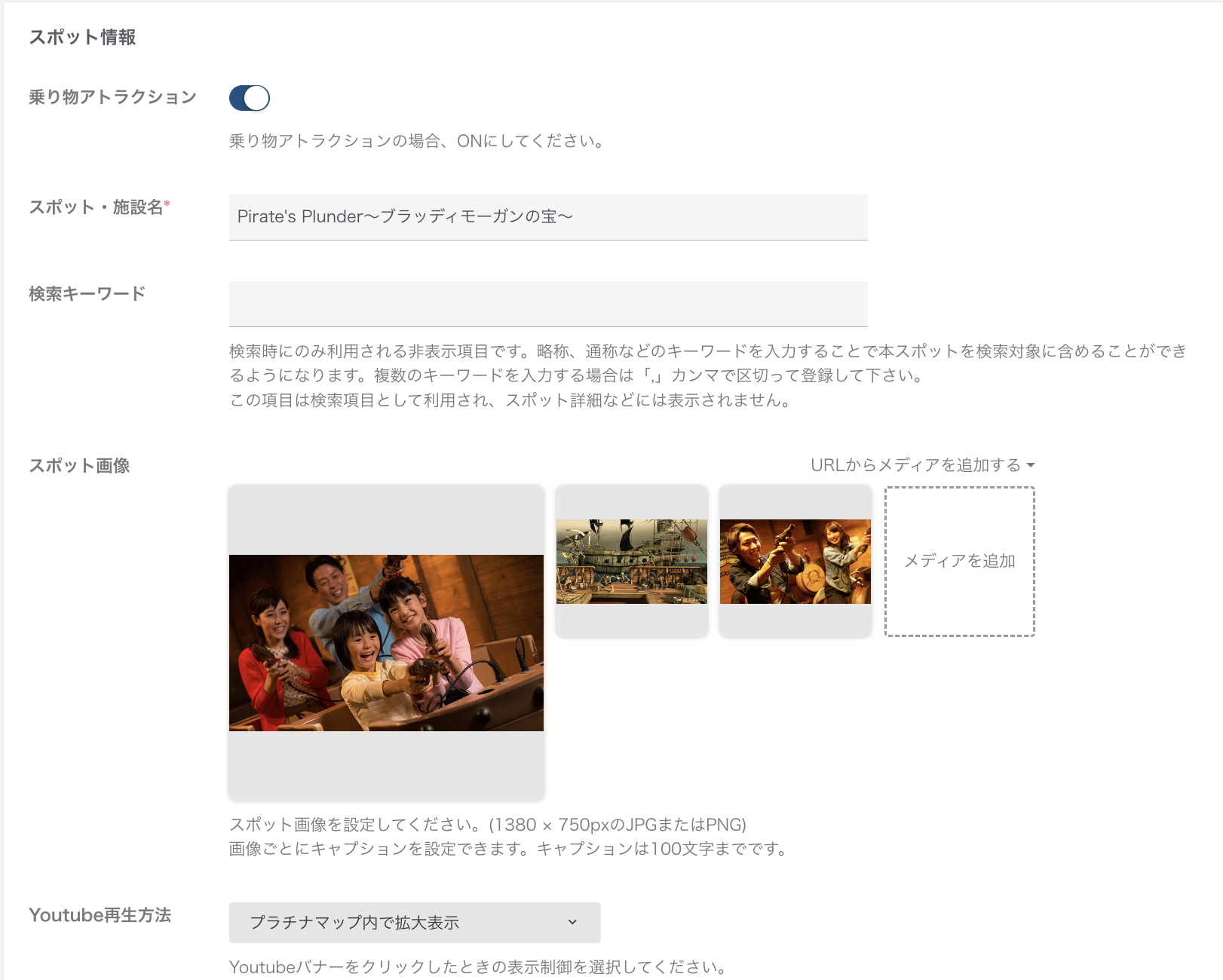Viewport: 1223px width, 980px height.
Task: Click the Youtube再生方法 label
Action: tap(100, 915)
